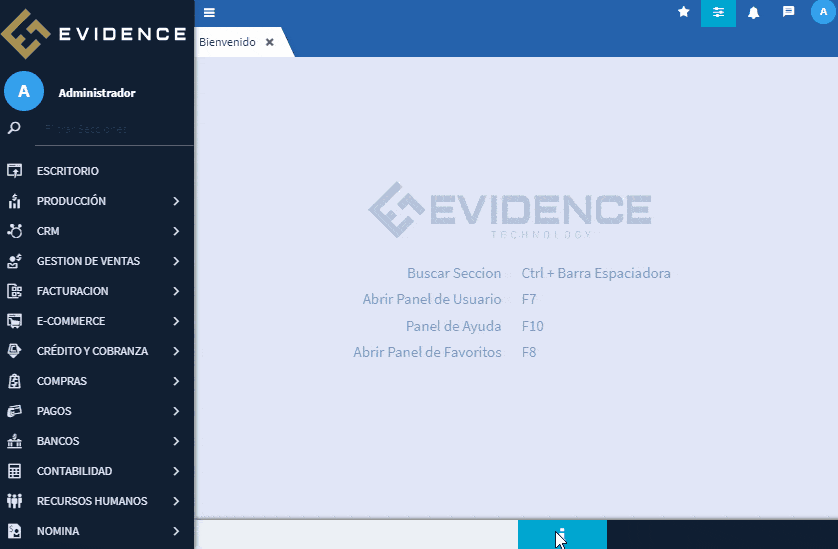Open the chat messages icon
The height and width of the screenshot is (549, 838).
pos(788,12)
